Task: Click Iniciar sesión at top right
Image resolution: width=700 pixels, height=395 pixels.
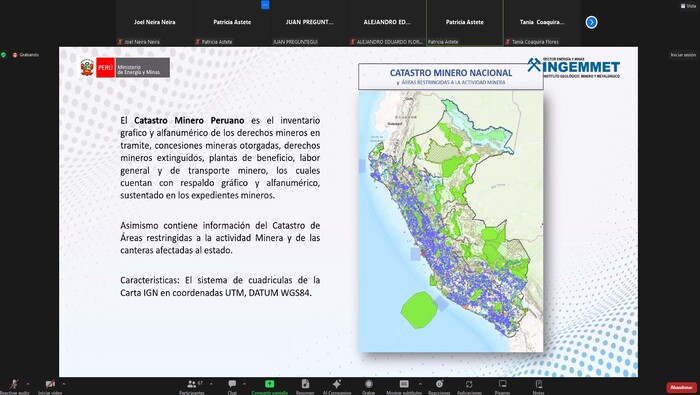Action: click(x=683, y=55)
